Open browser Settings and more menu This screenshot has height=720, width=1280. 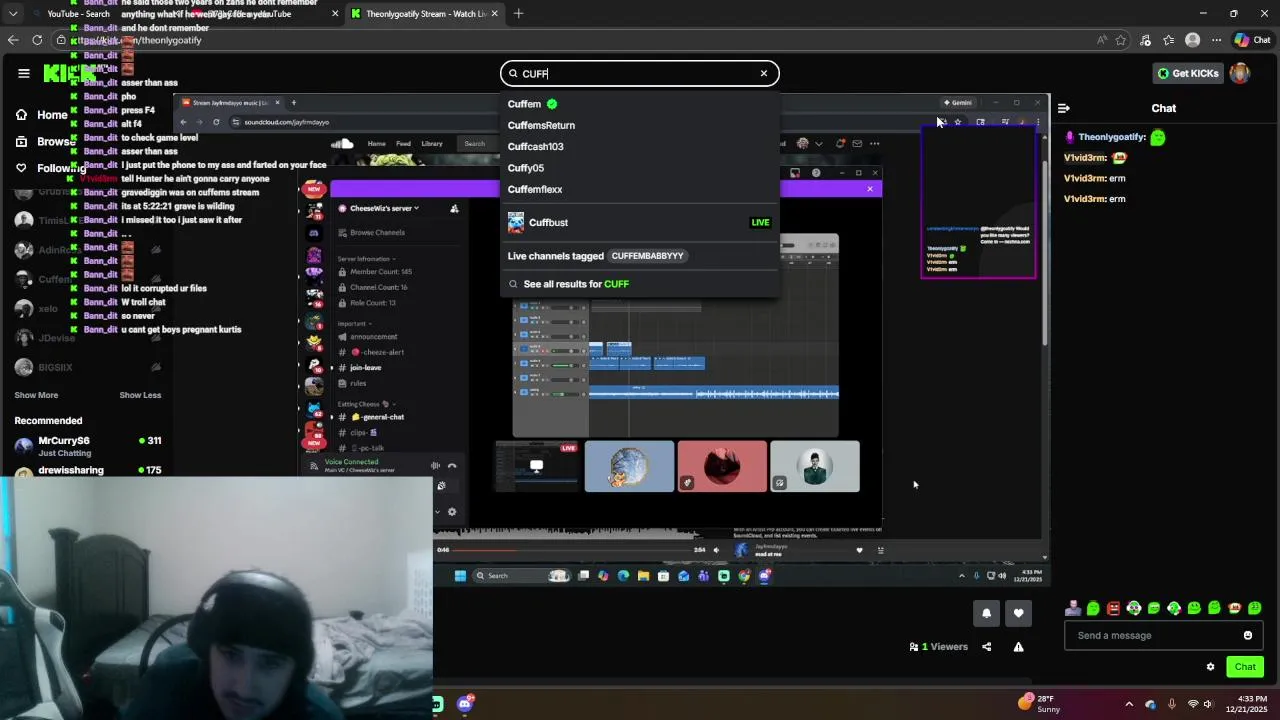click(1216, 40)
